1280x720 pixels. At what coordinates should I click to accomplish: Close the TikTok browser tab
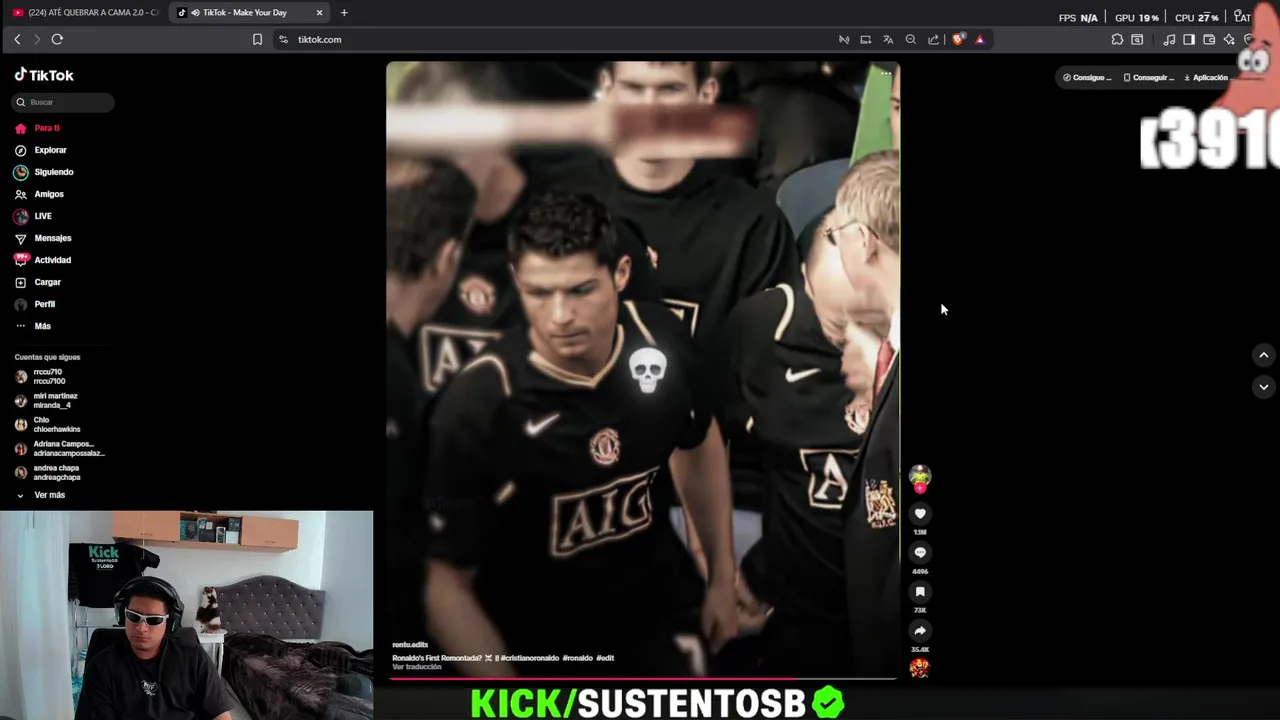(320, 13)
